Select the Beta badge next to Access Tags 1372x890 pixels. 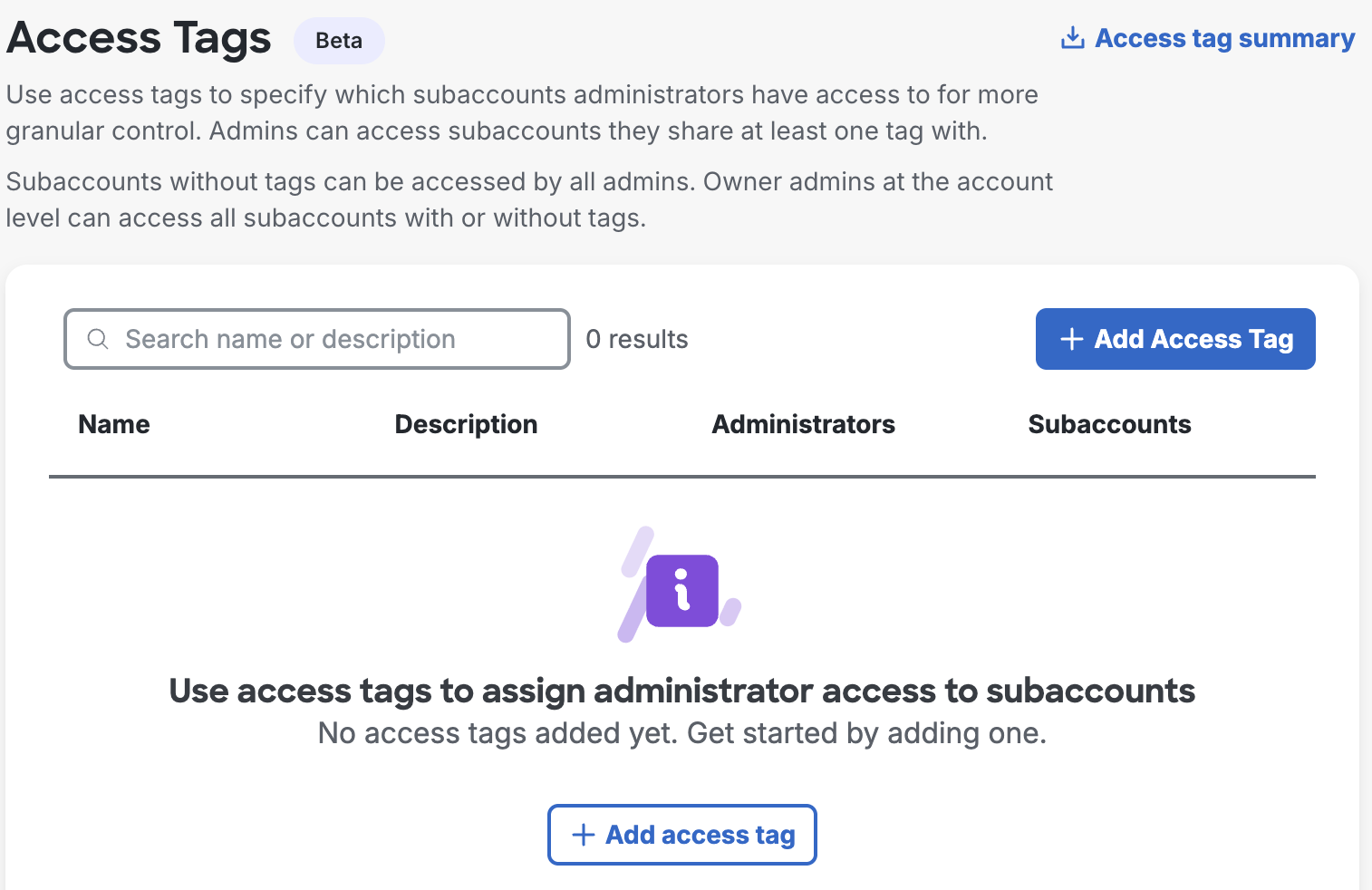[338, 40]
